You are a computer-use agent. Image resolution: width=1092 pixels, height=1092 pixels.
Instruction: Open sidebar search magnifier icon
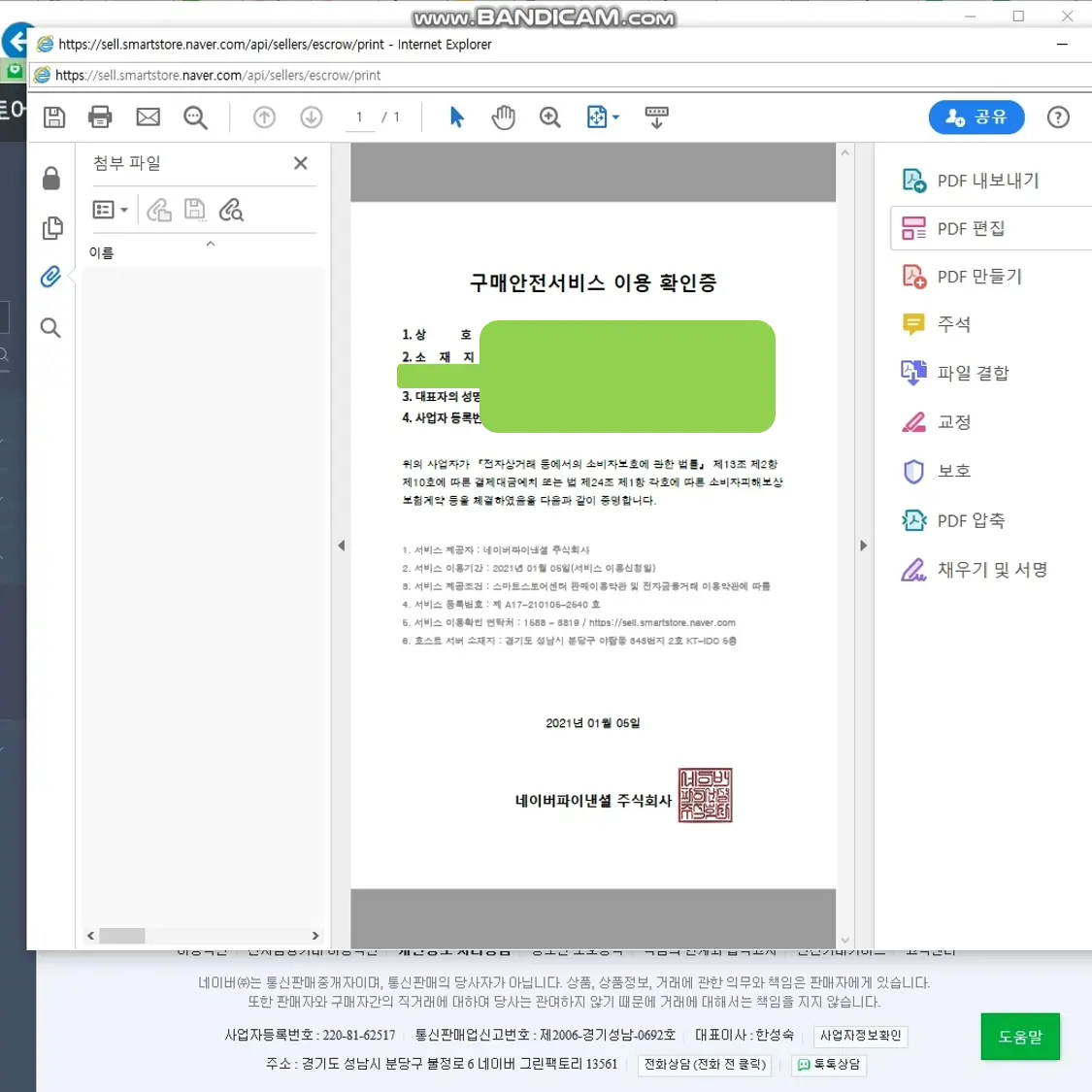pyautogui.click(x=50, y=327)
